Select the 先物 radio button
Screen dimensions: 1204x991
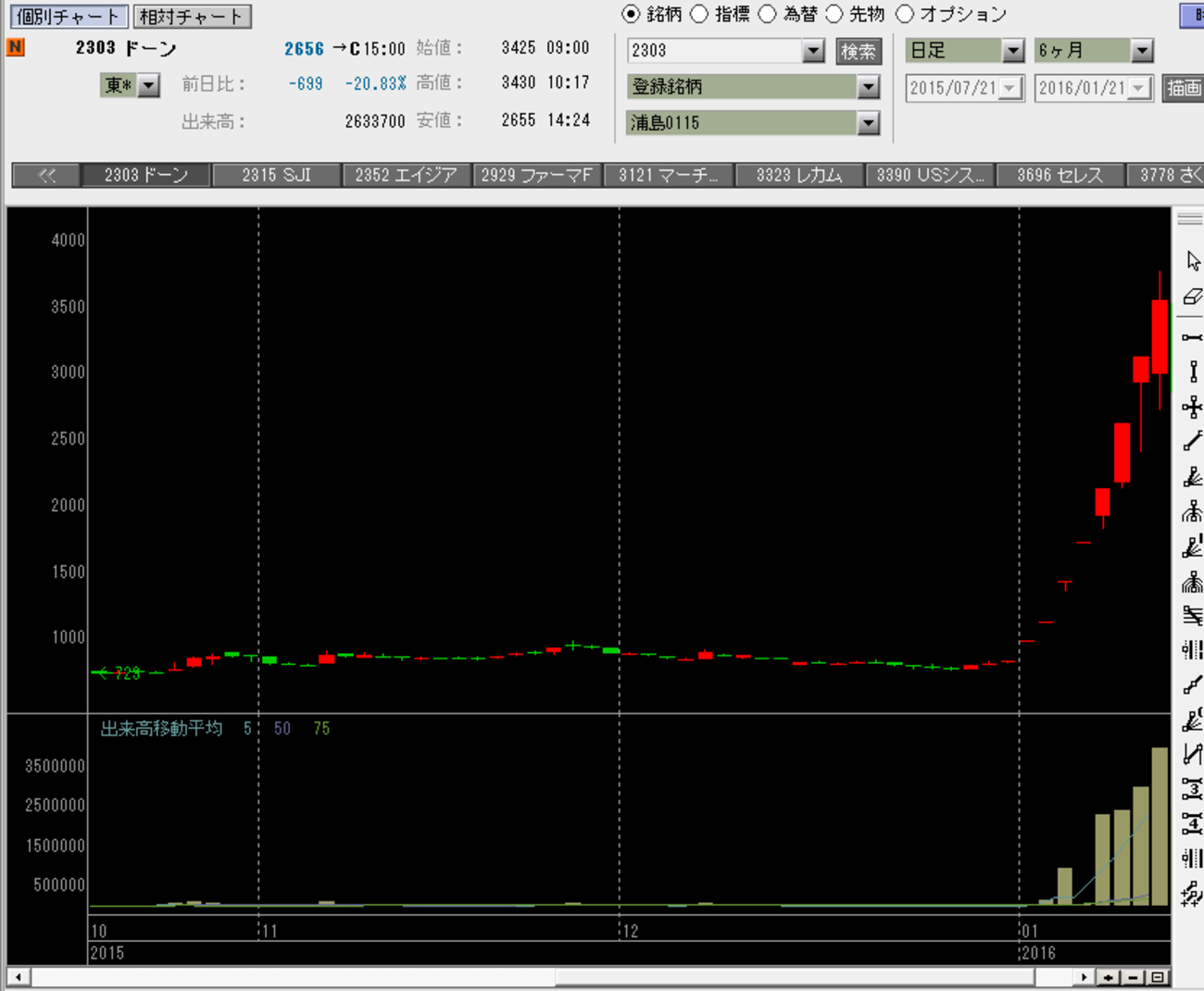[834, 14]
